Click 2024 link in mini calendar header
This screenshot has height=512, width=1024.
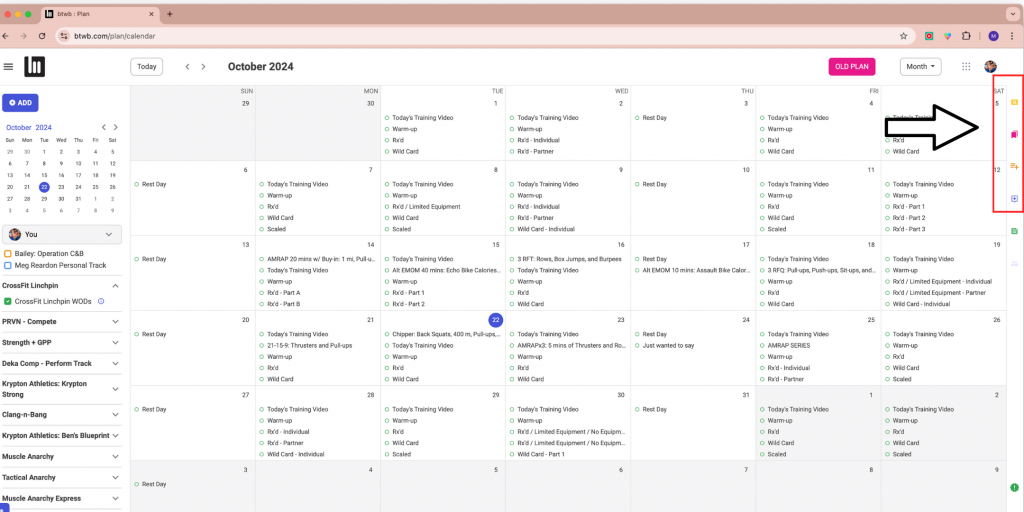[44, 127]
